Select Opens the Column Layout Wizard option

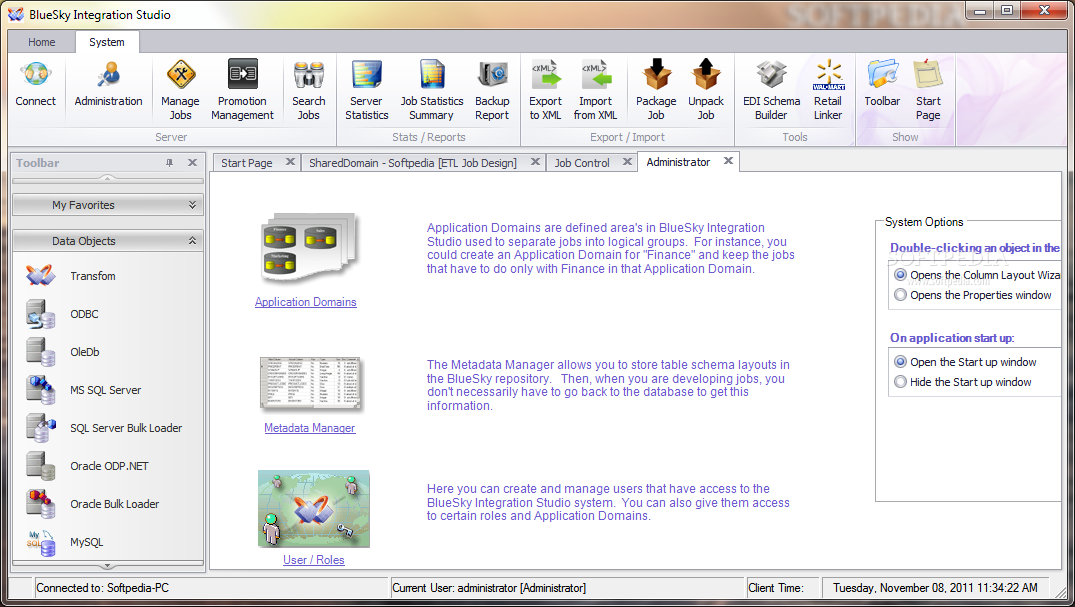(900, 274)
